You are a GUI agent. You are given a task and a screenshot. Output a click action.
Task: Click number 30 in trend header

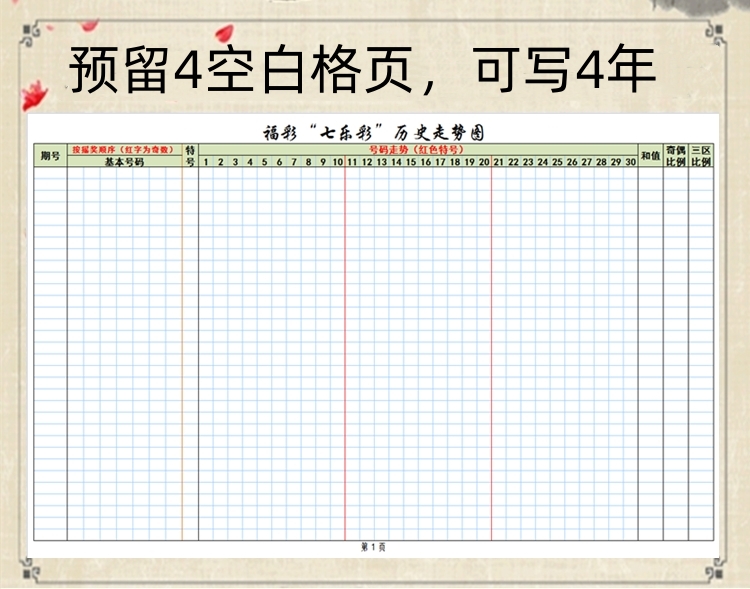[x=630, y=162]
